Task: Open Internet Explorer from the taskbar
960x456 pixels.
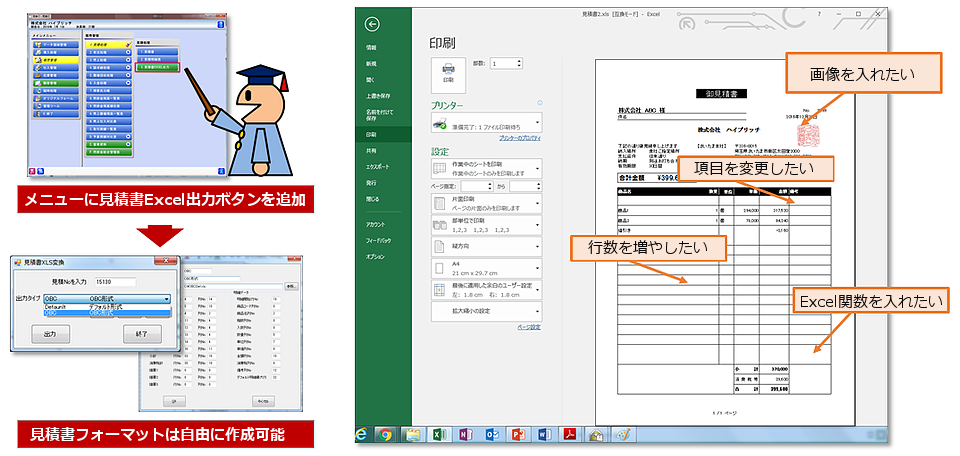Action: pyautogui.click(x=362, y=434)
